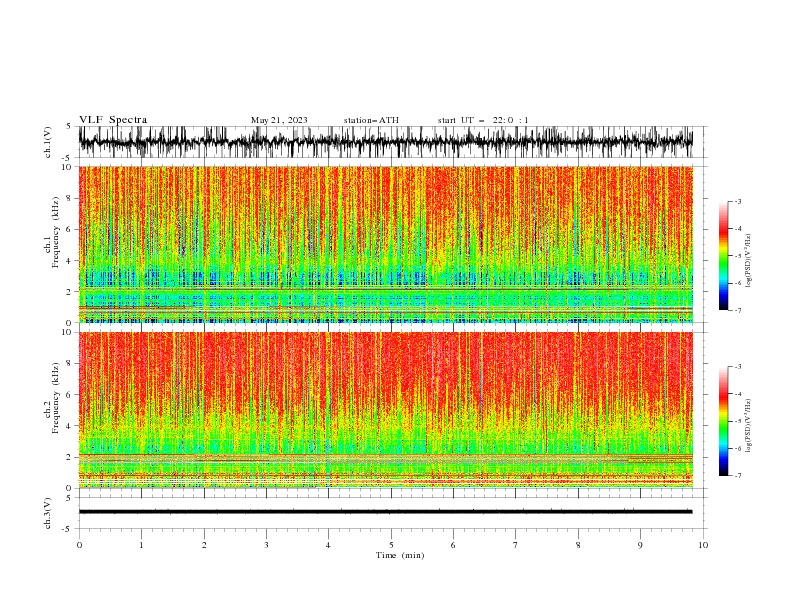The height and width of the screenshot is (612, 792).
Task: Click the time axis tick label "5"
Action: point(391,545)
